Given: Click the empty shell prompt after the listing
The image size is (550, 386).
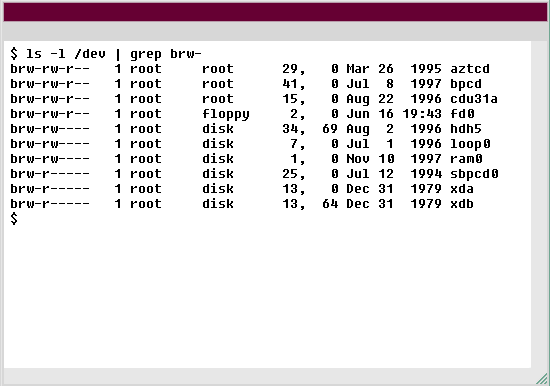Looking at the screenshot, I should [x=14, y=219].
